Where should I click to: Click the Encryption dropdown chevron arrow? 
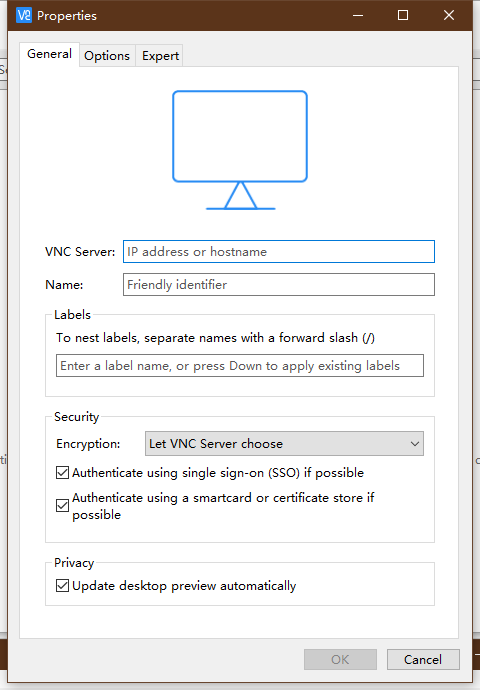point(414,444)
